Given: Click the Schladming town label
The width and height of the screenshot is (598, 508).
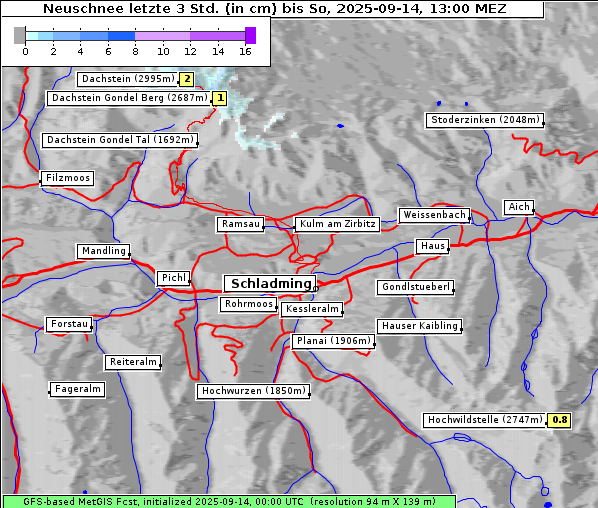Looking at the screenshot, I should coord(270,284).
